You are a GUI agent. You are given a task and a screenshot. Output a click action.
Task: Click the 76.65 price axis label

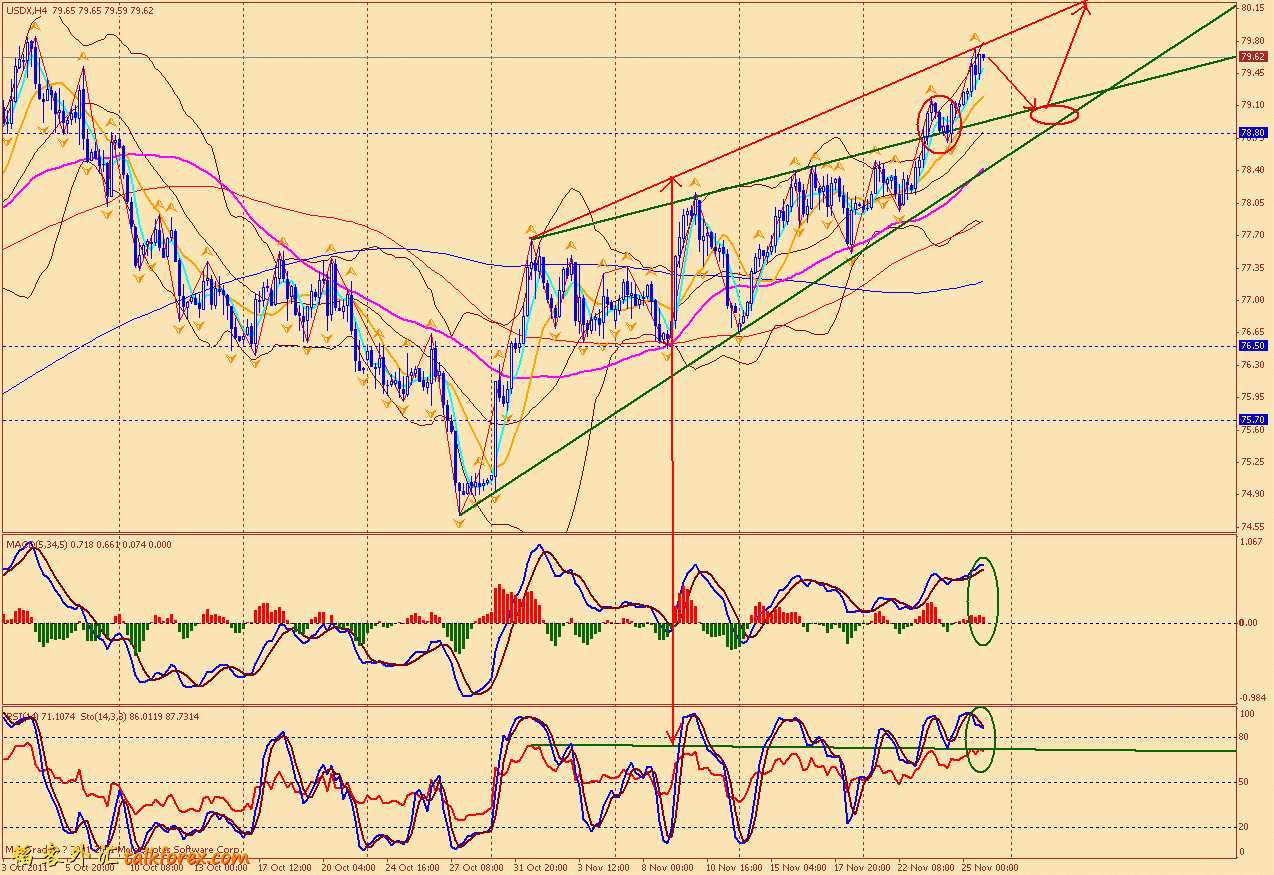pos(1255,332)
